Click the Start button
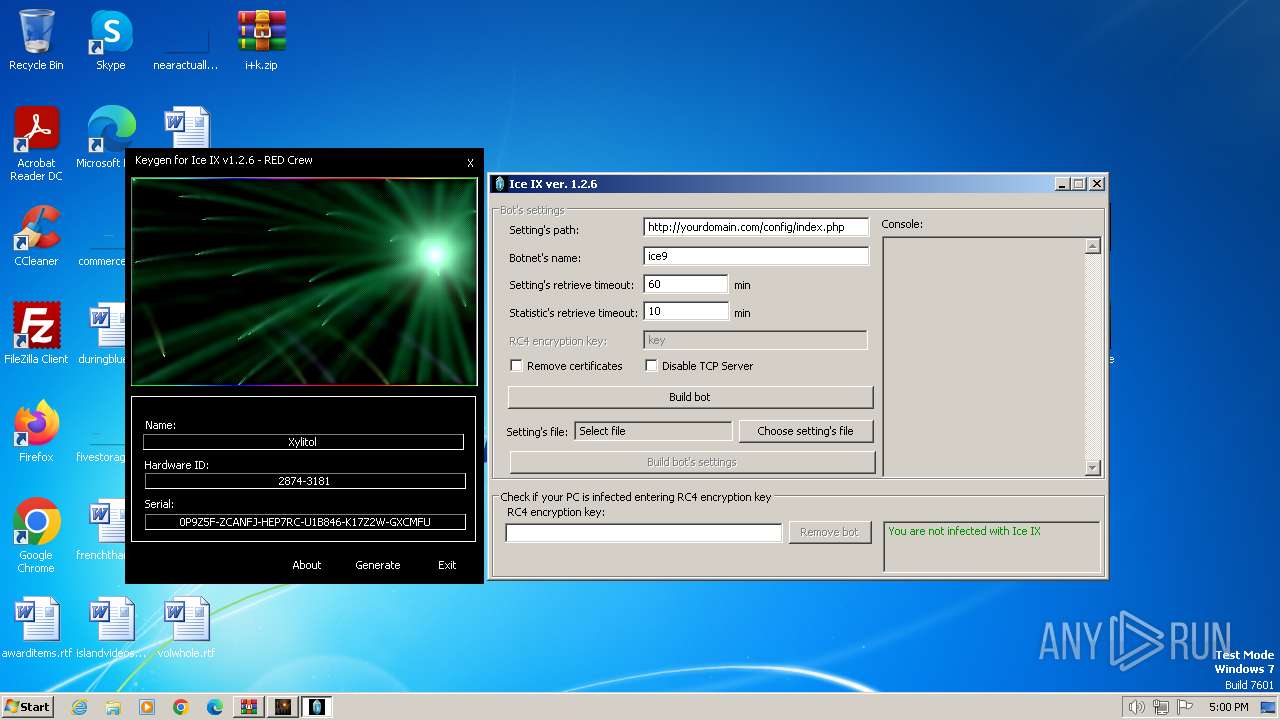This screenshot has height=720, width=1280. pyautogui.click(x=27, y=707)
